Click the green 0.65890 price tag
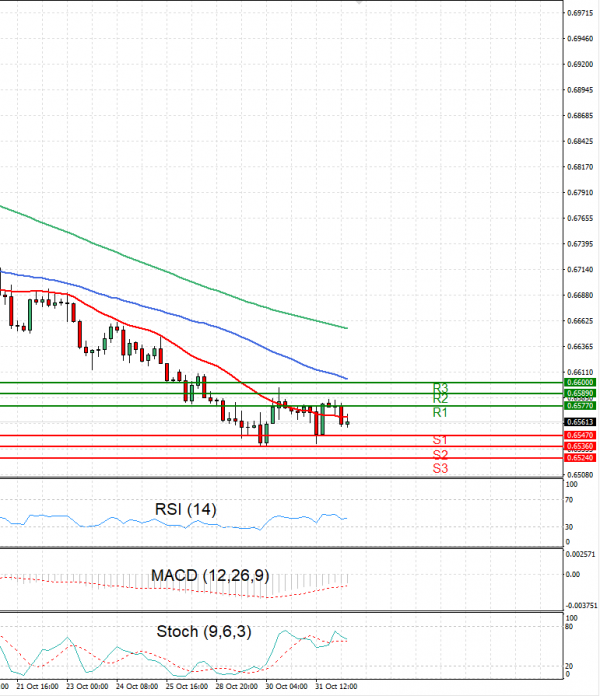The image size is (600, 696). [x=580, y=393]
